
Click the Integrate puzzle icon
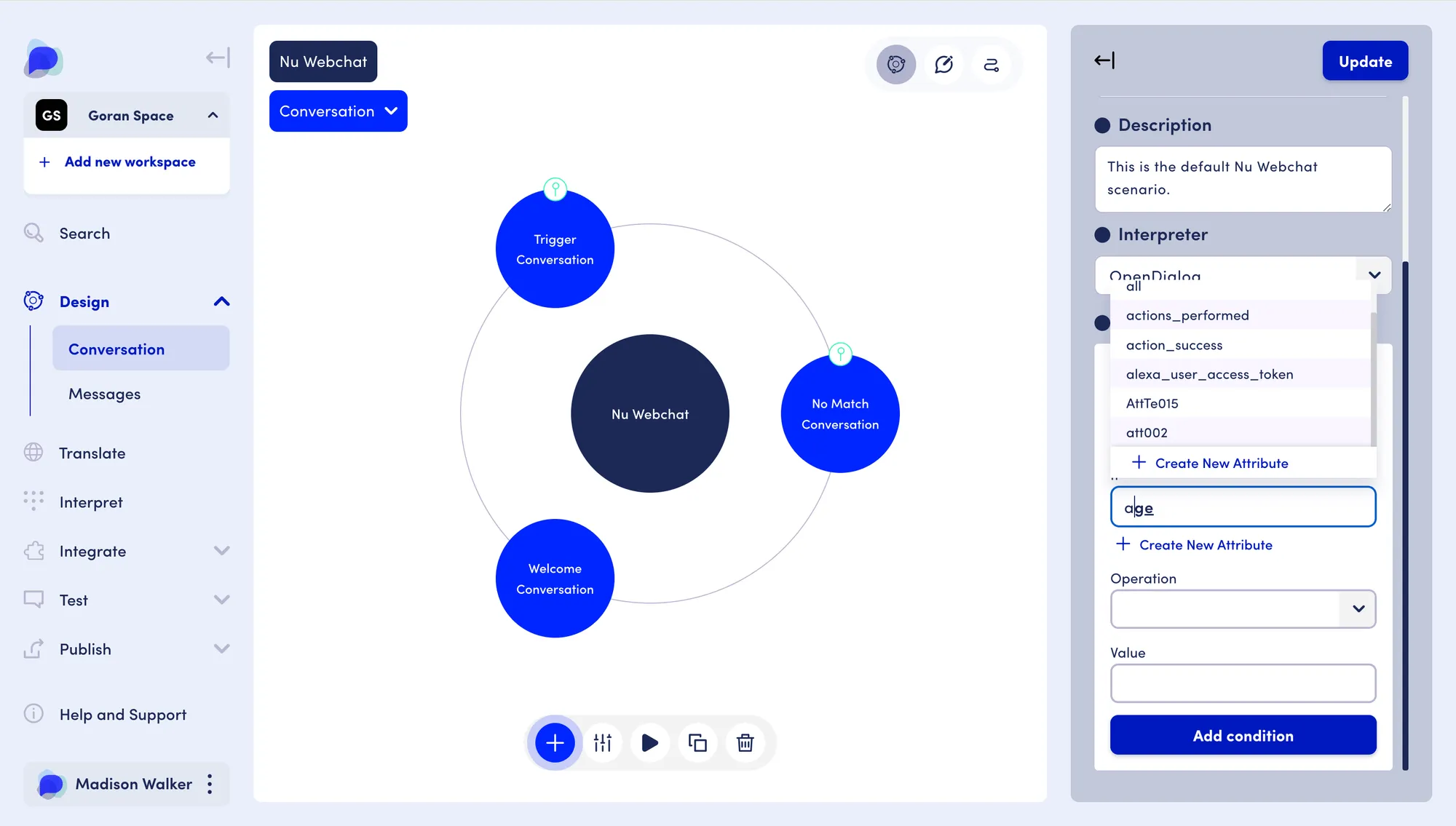point(33,551)
